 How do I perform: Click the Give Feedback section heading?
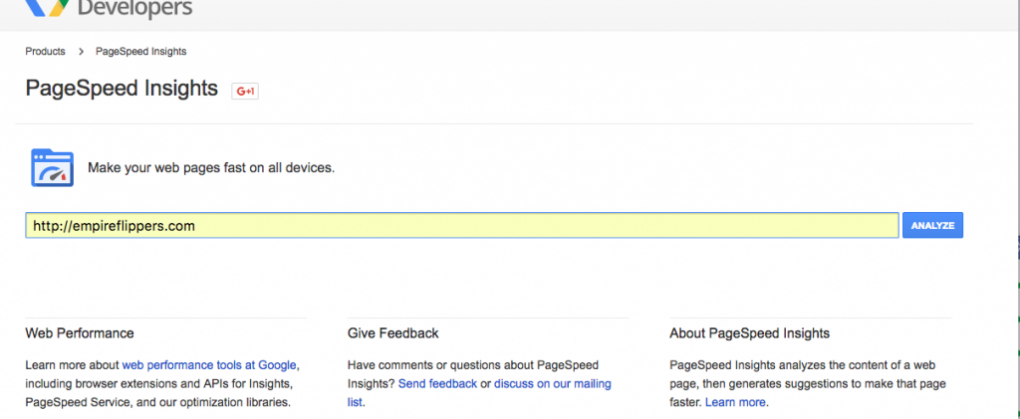coord(393,333)
